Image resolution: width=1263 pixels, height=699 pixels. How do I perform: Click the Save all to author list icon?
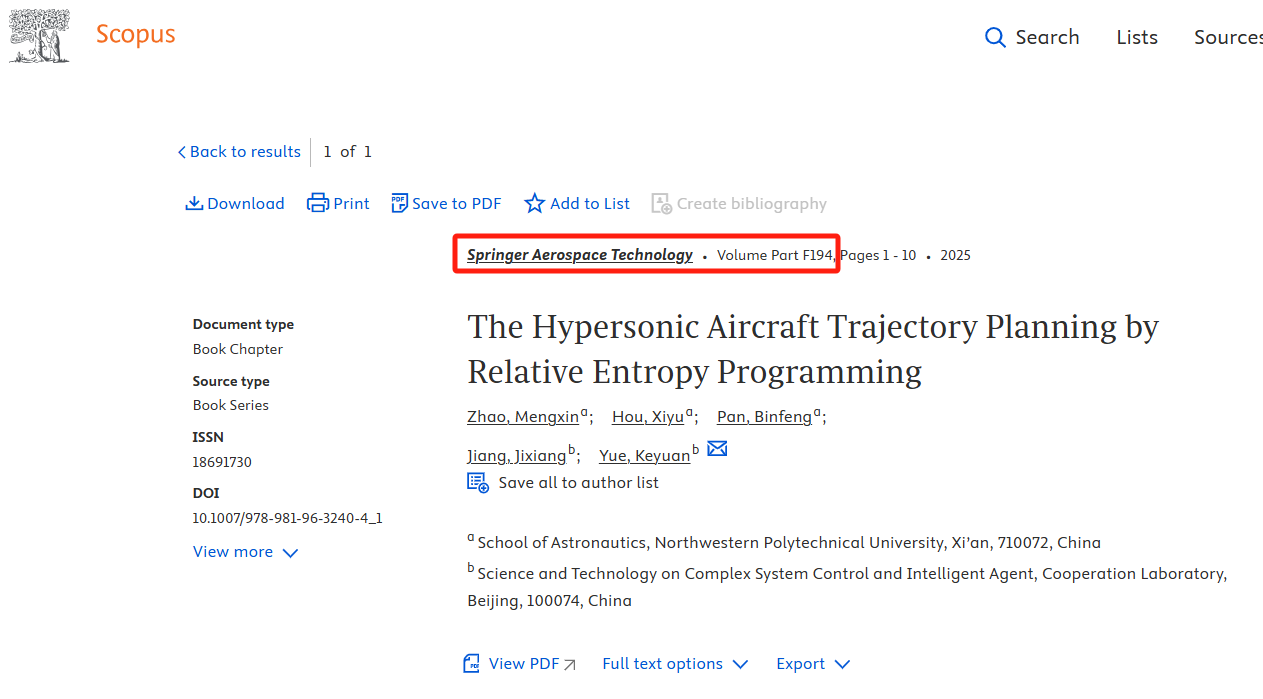[x=478, y=483]
